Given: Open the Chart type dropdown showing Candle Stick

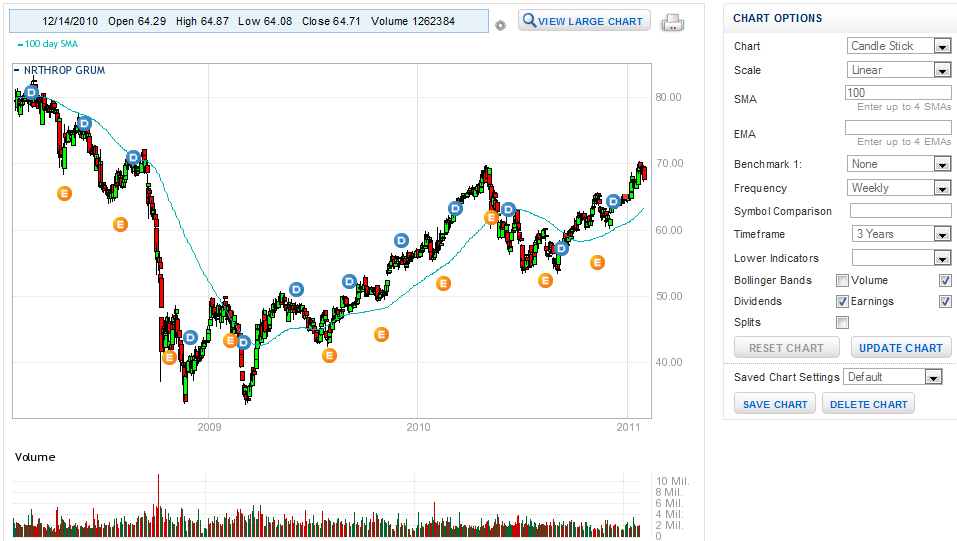Looking at the screenshot, I should [899, 46].
